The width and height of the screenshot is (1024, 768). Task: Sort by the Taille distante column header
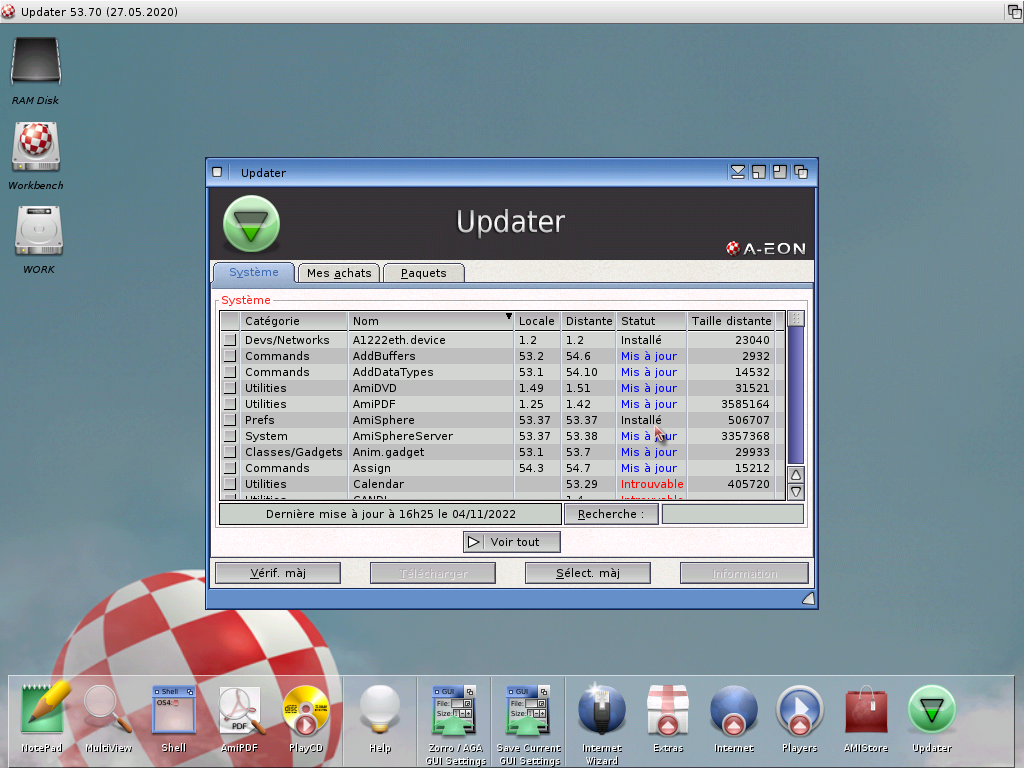click(731, 321)
